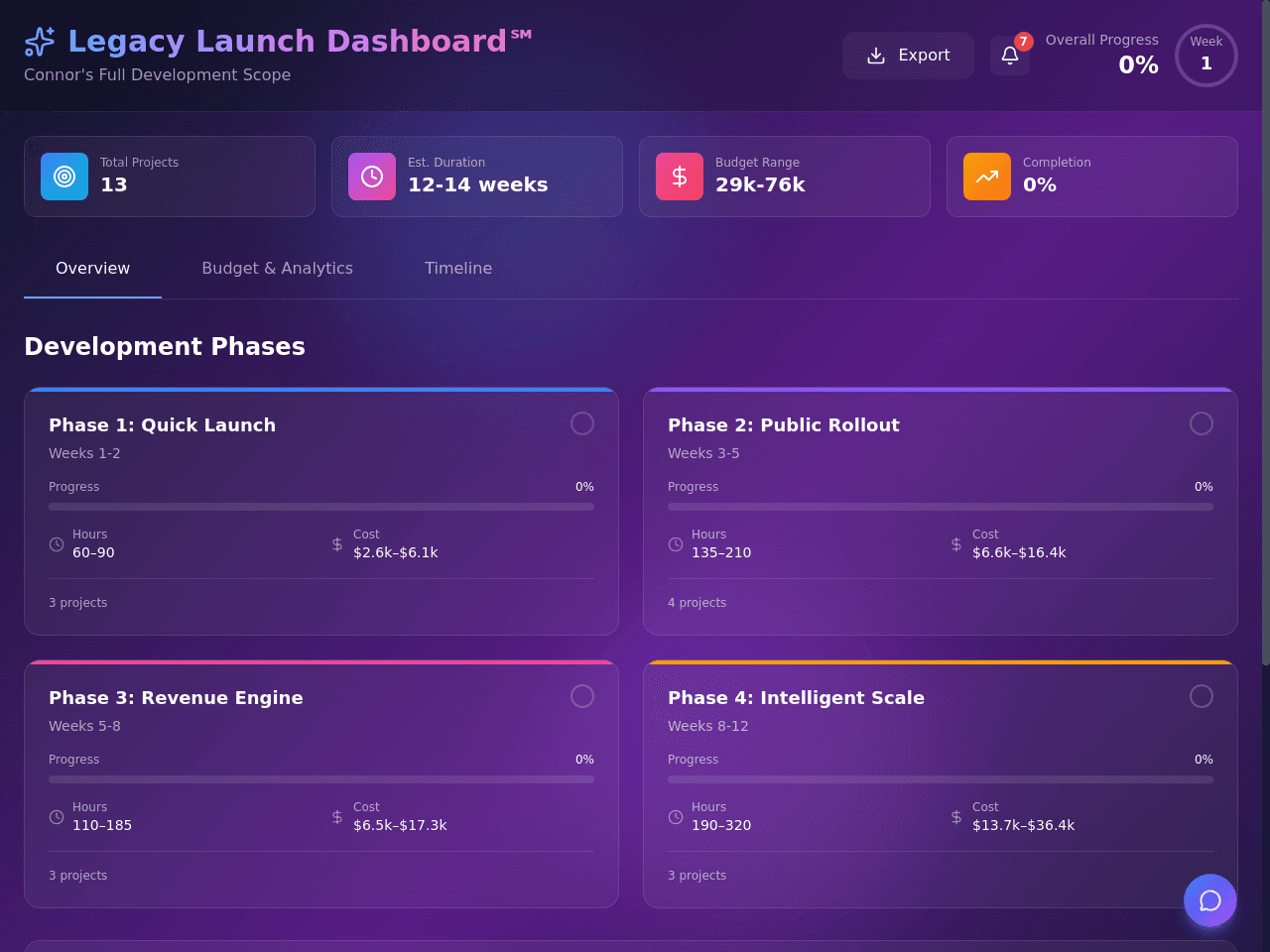Click the Week 1 circular indicator

[1206, 56]
